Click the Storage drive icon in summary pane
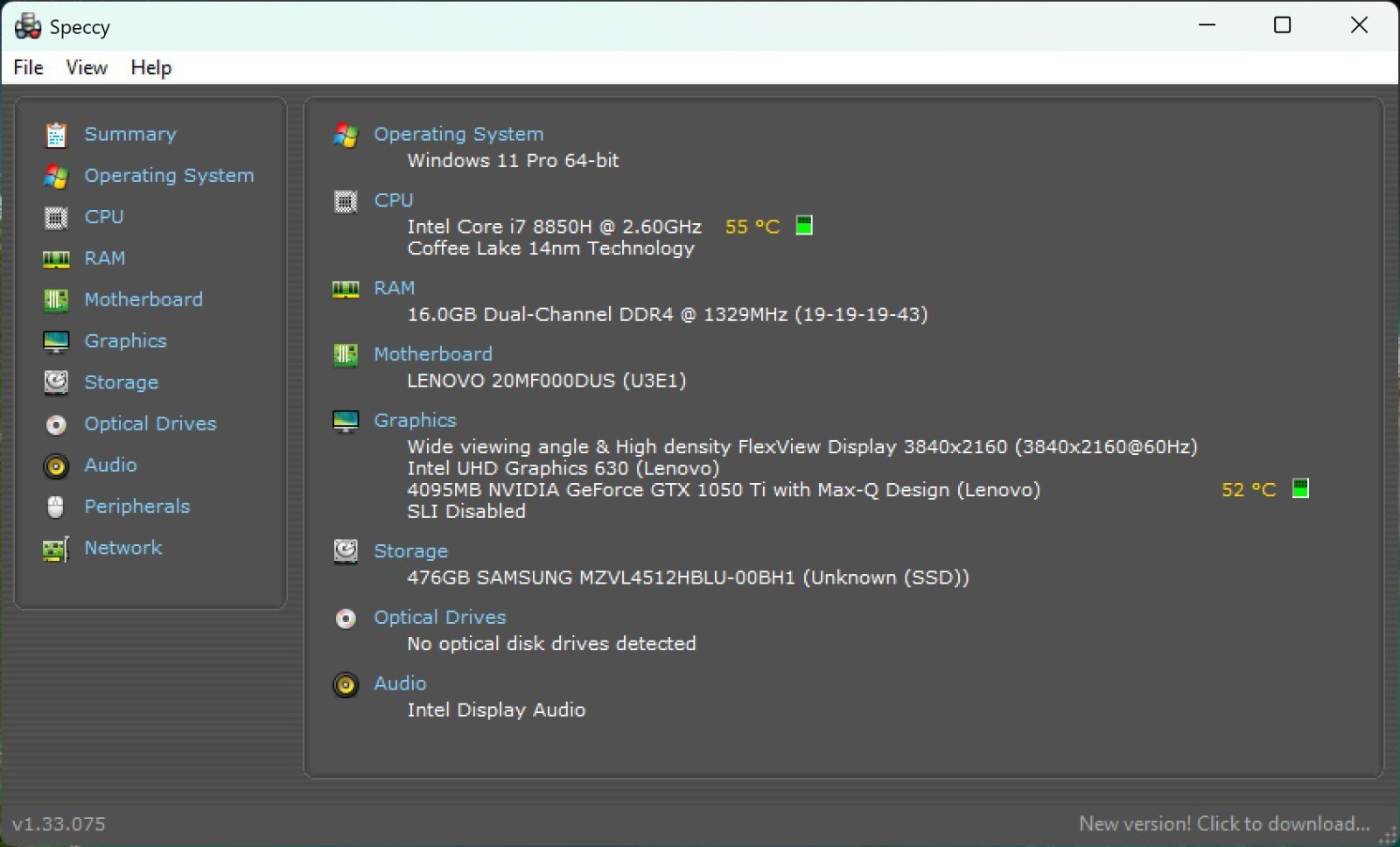 346,551
